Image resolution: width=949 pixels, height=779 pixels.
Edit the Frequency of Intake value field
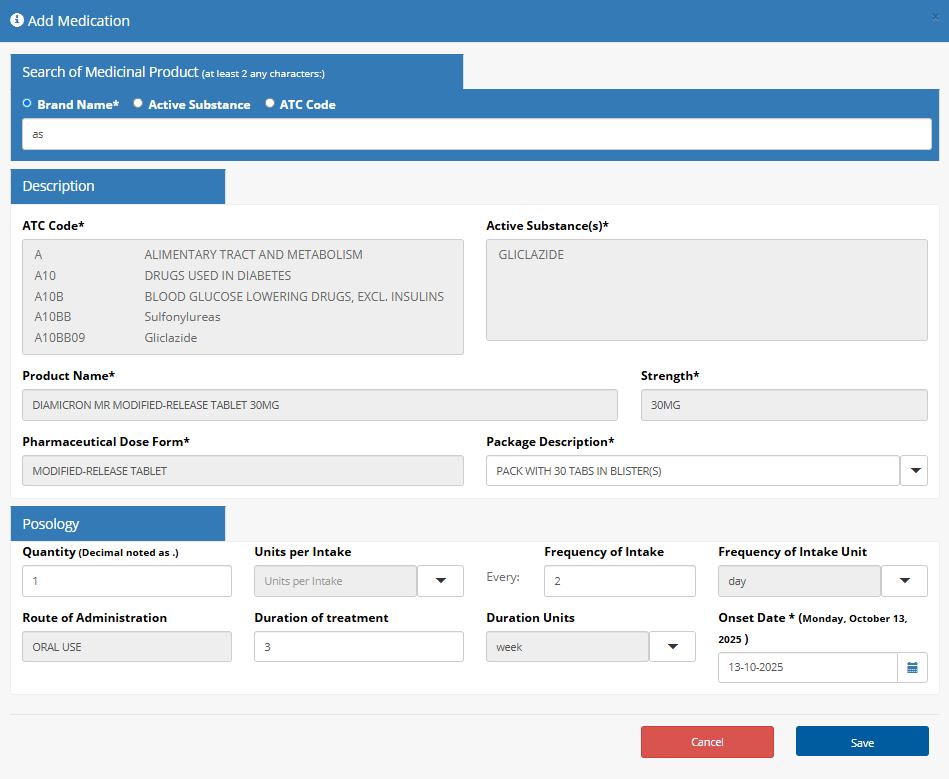619,581
